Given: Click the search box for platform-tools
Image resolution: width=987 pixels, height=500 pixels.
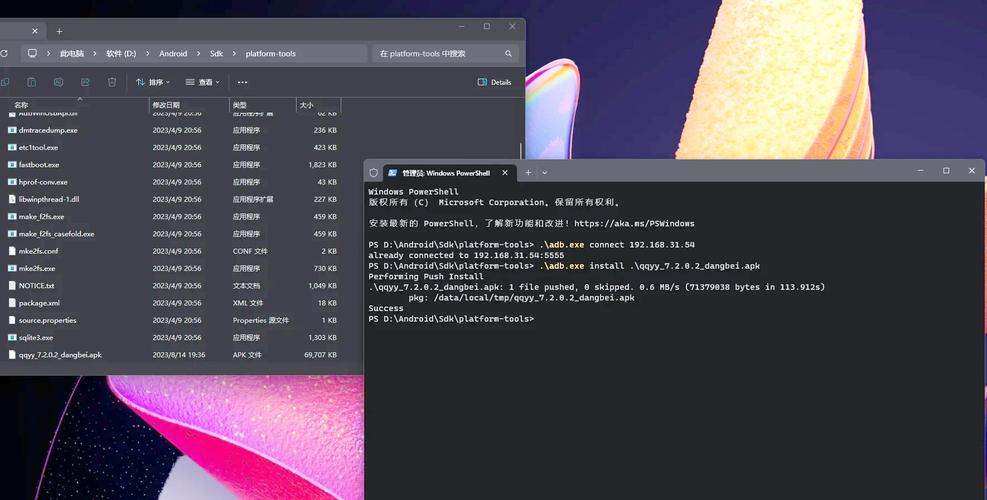Looking at the screenshot, I should point(438,54).
